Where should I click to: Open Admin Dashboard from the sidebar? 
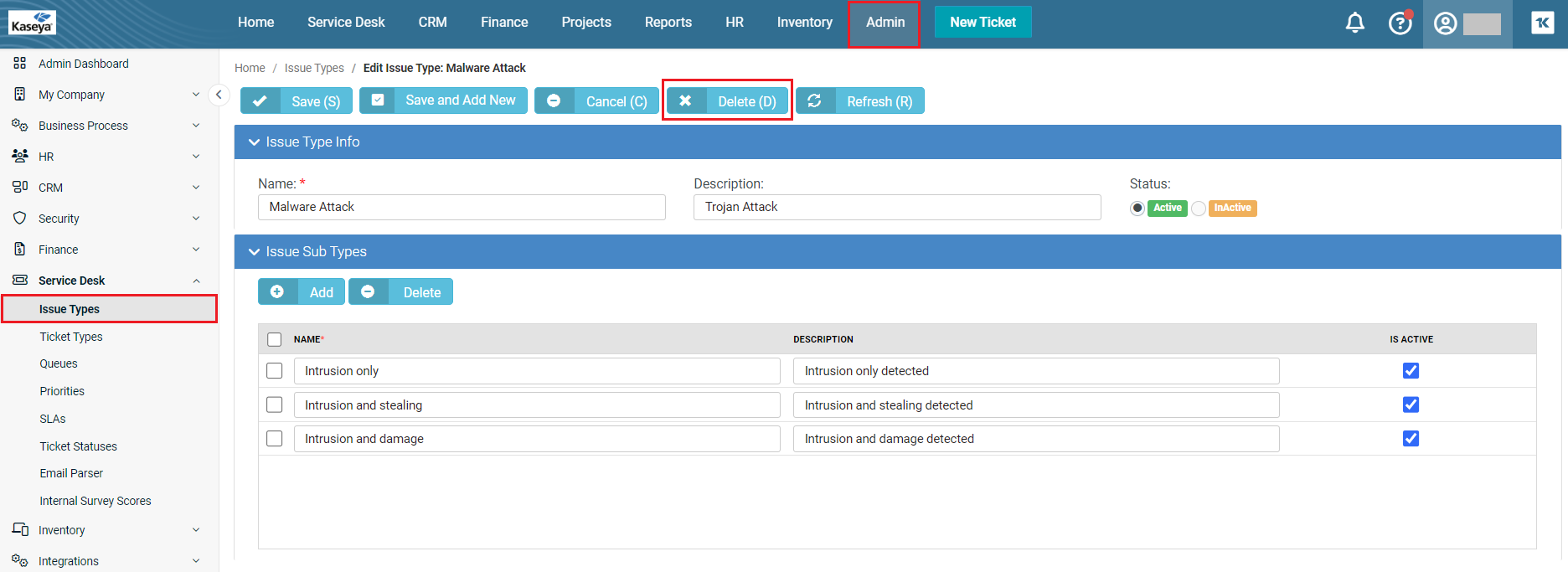tap(83, 64)
